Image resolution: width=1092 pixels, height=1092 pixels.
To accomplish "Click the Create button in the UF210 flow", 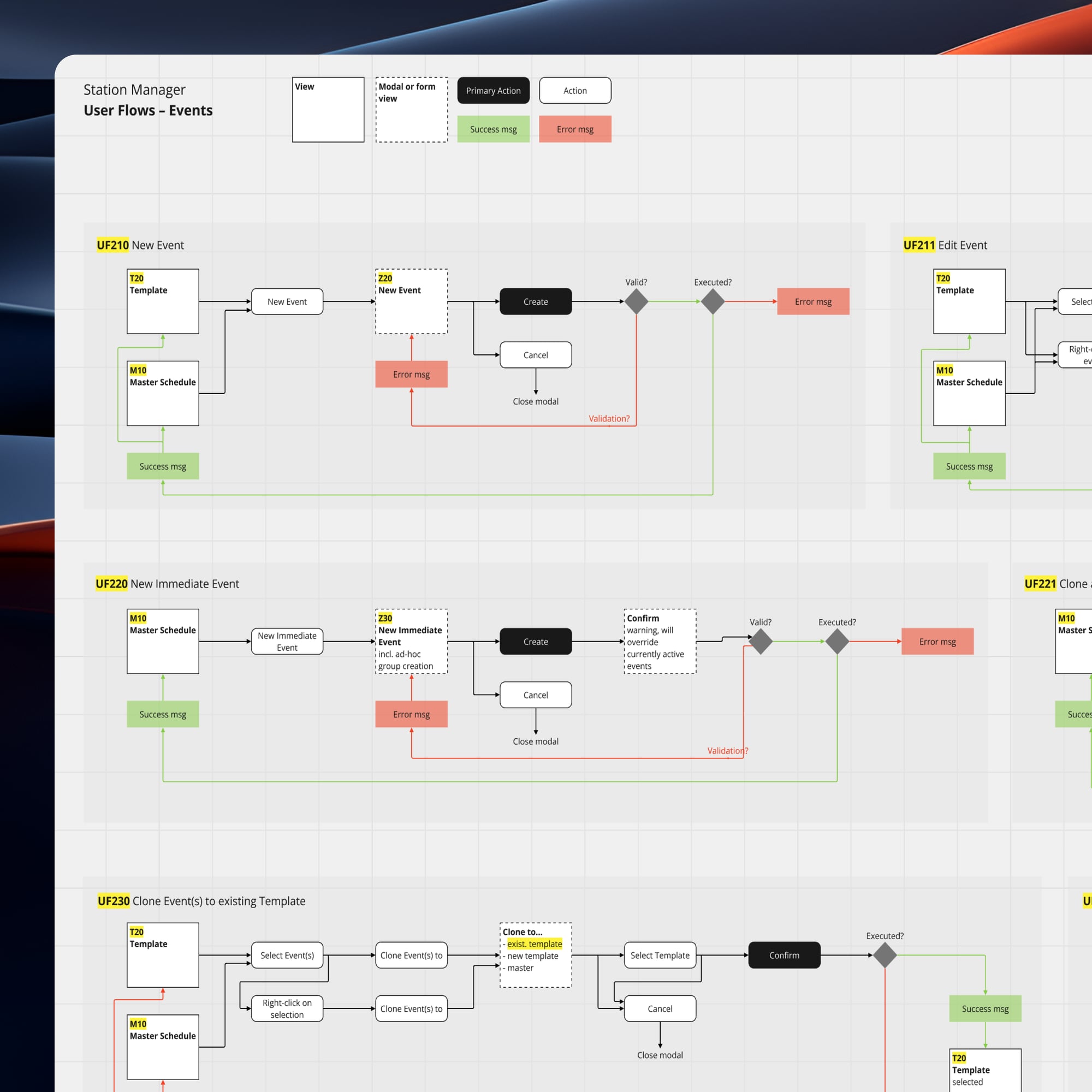I will pos(535,301).
